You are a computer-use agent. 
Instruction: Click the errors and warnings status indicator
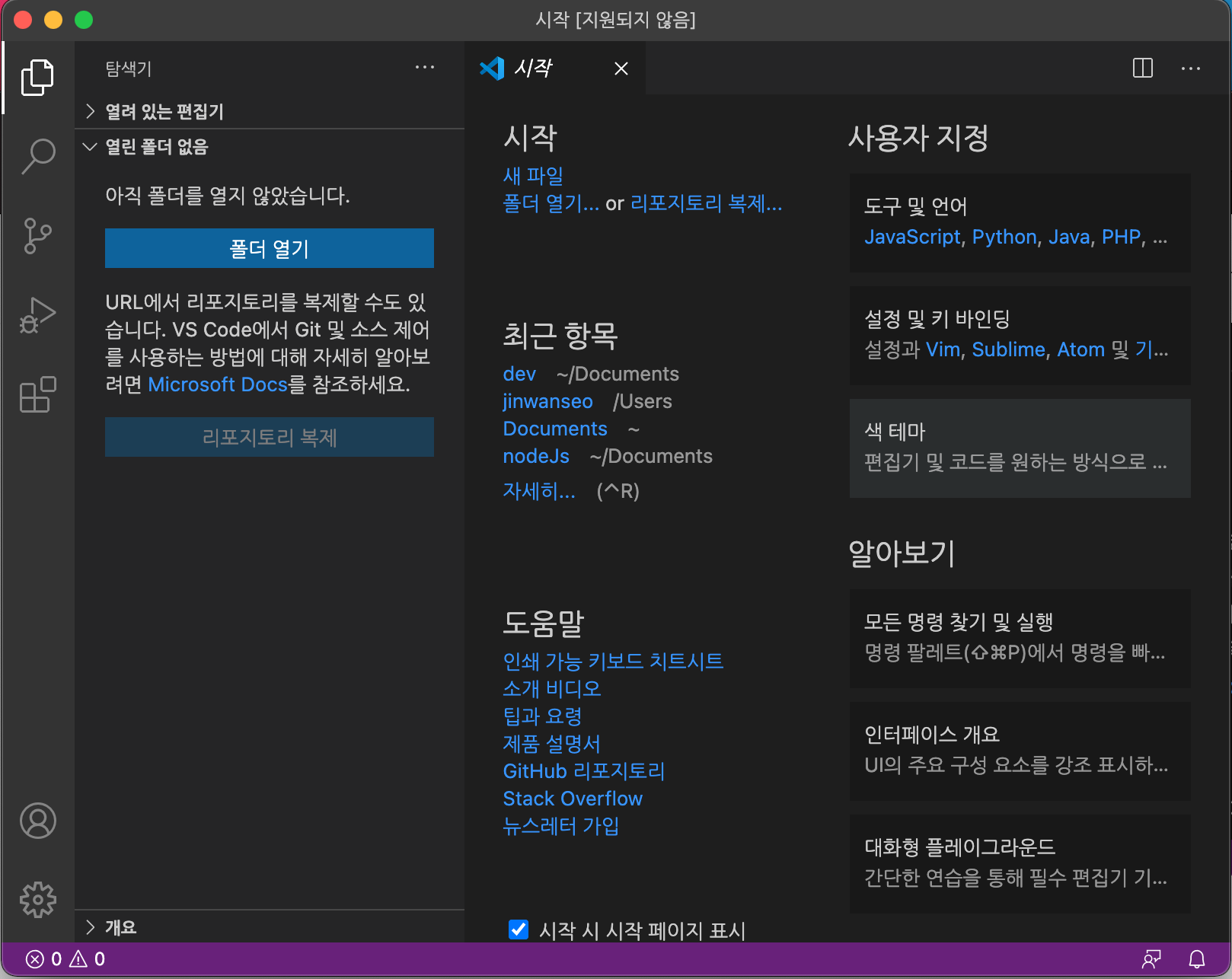pyautogui.click(x=65, y=958)
